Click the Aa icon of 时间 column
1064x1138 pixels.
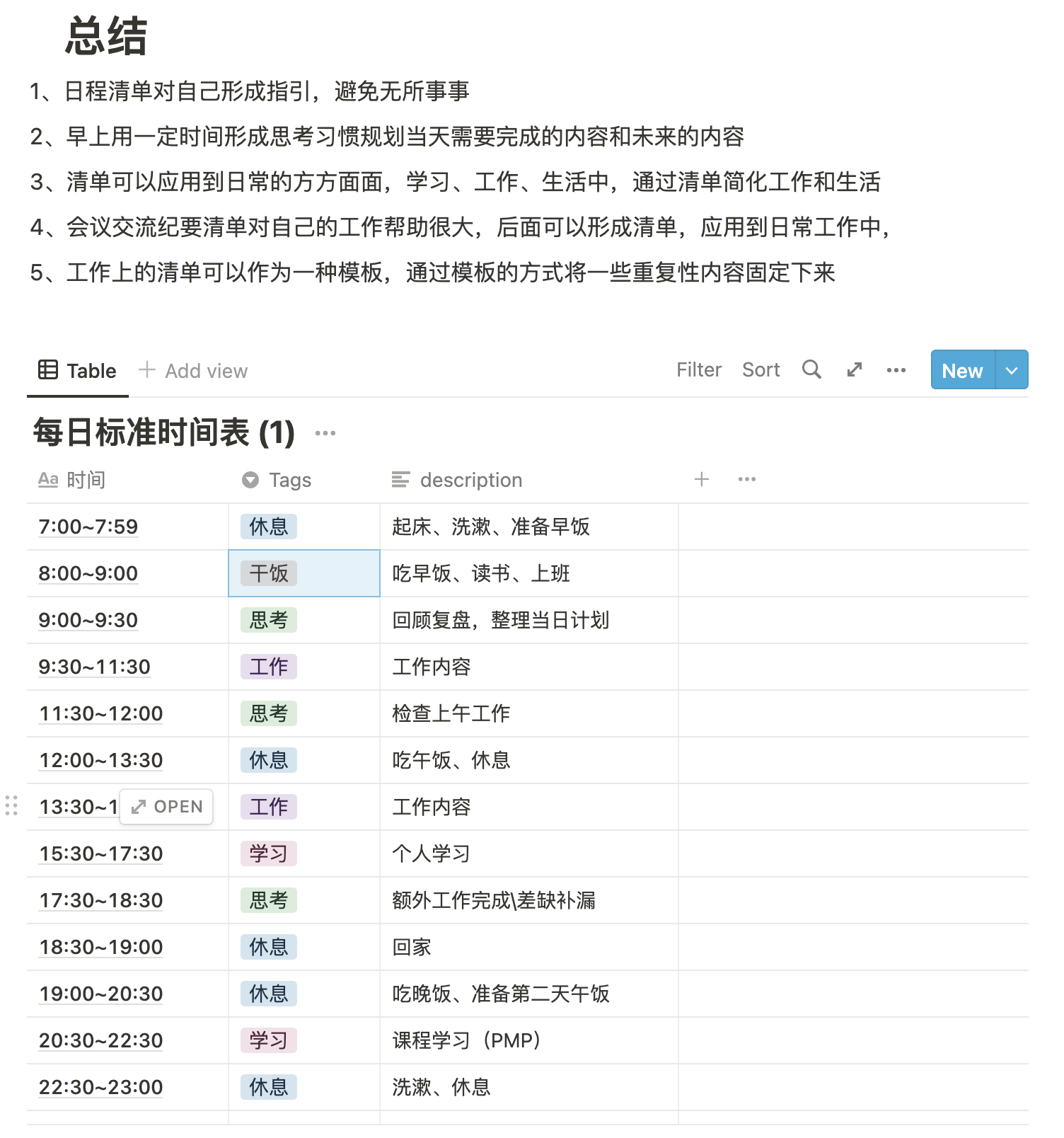tap(48, 480)
